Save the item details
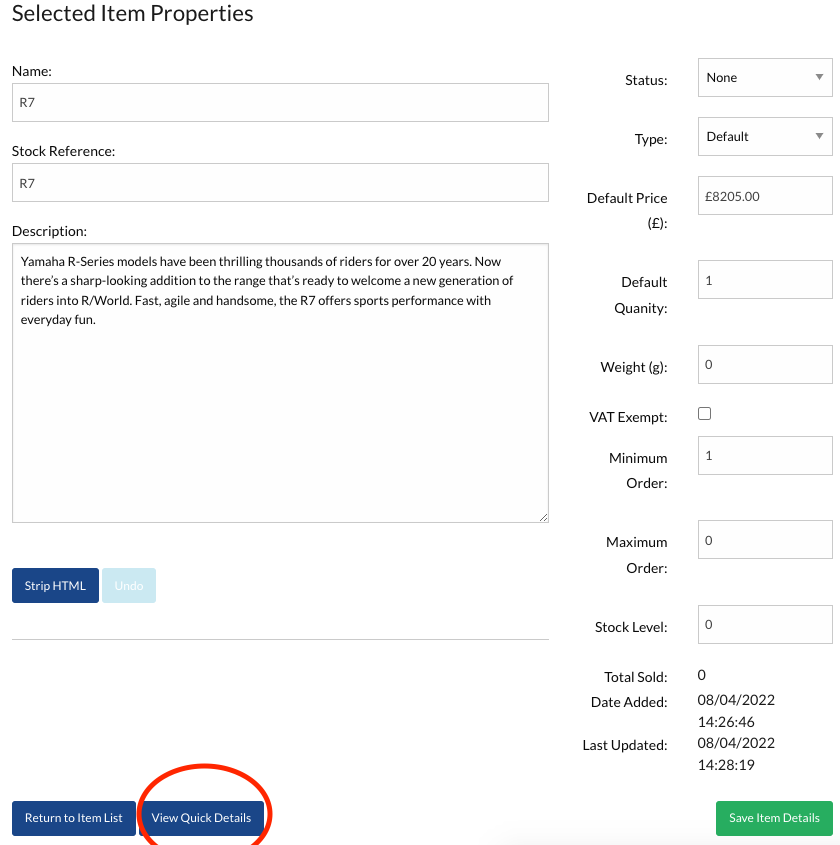Image resolution: width=840 pixels, height=845 pixels. point(774,818)
